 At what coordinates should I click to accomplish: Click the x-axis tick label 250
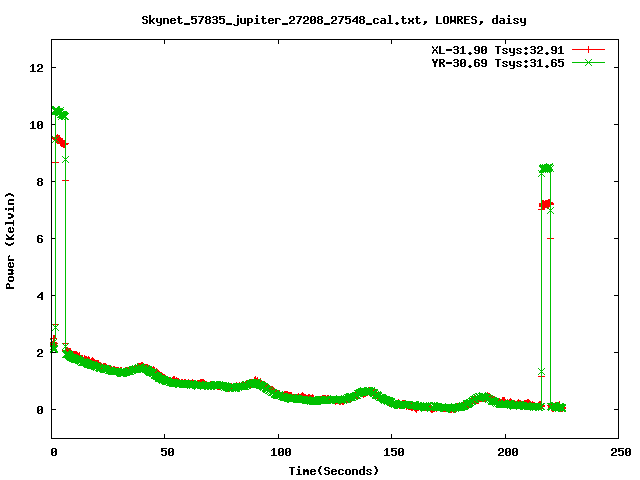pos(620,452)
